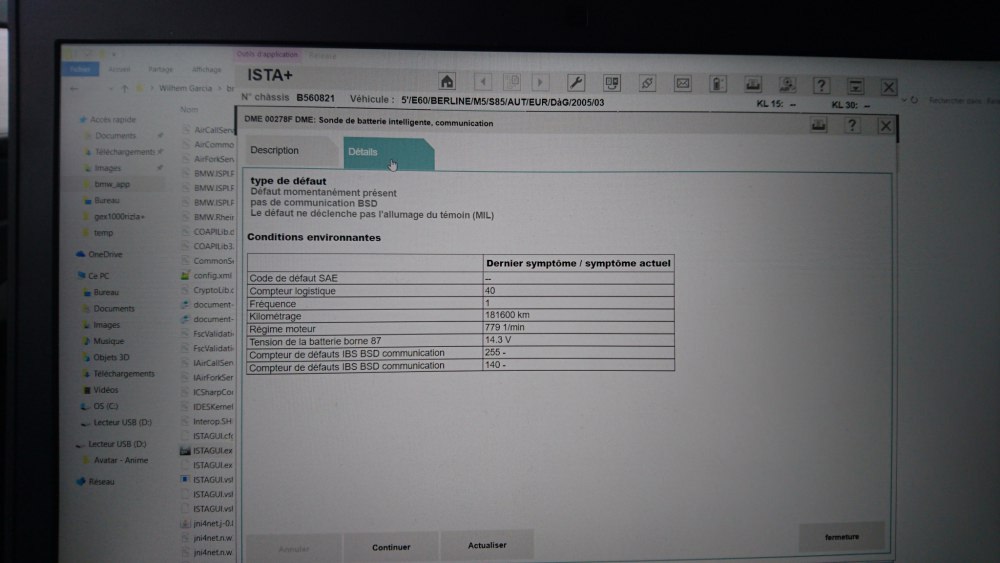This screenshot has height=563, width=1000.
Task: Click the battery voltage value 14.3 V
Action: (x=498, y=340)
